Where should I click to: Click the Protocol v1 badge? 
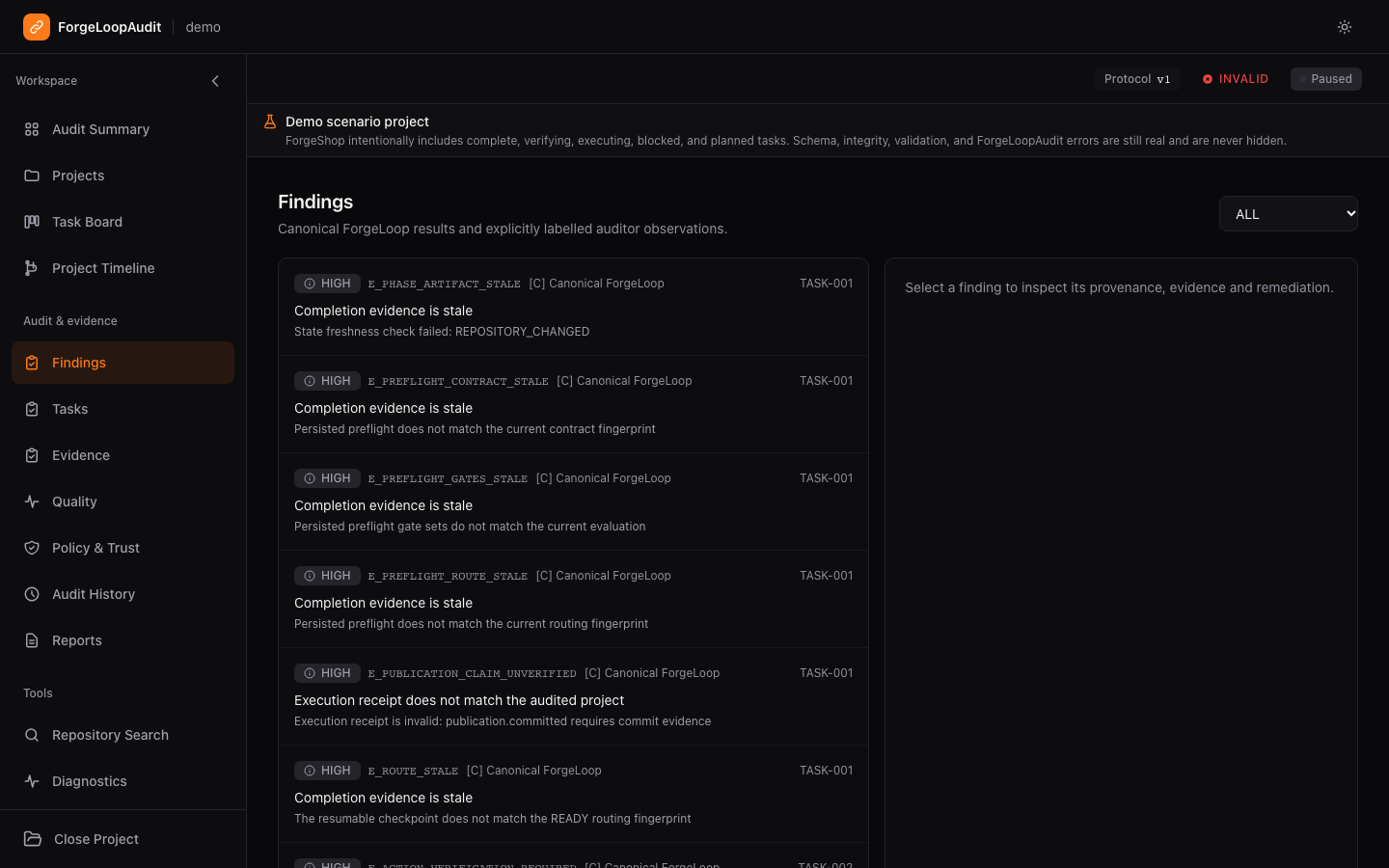(x=1137, y=79)
